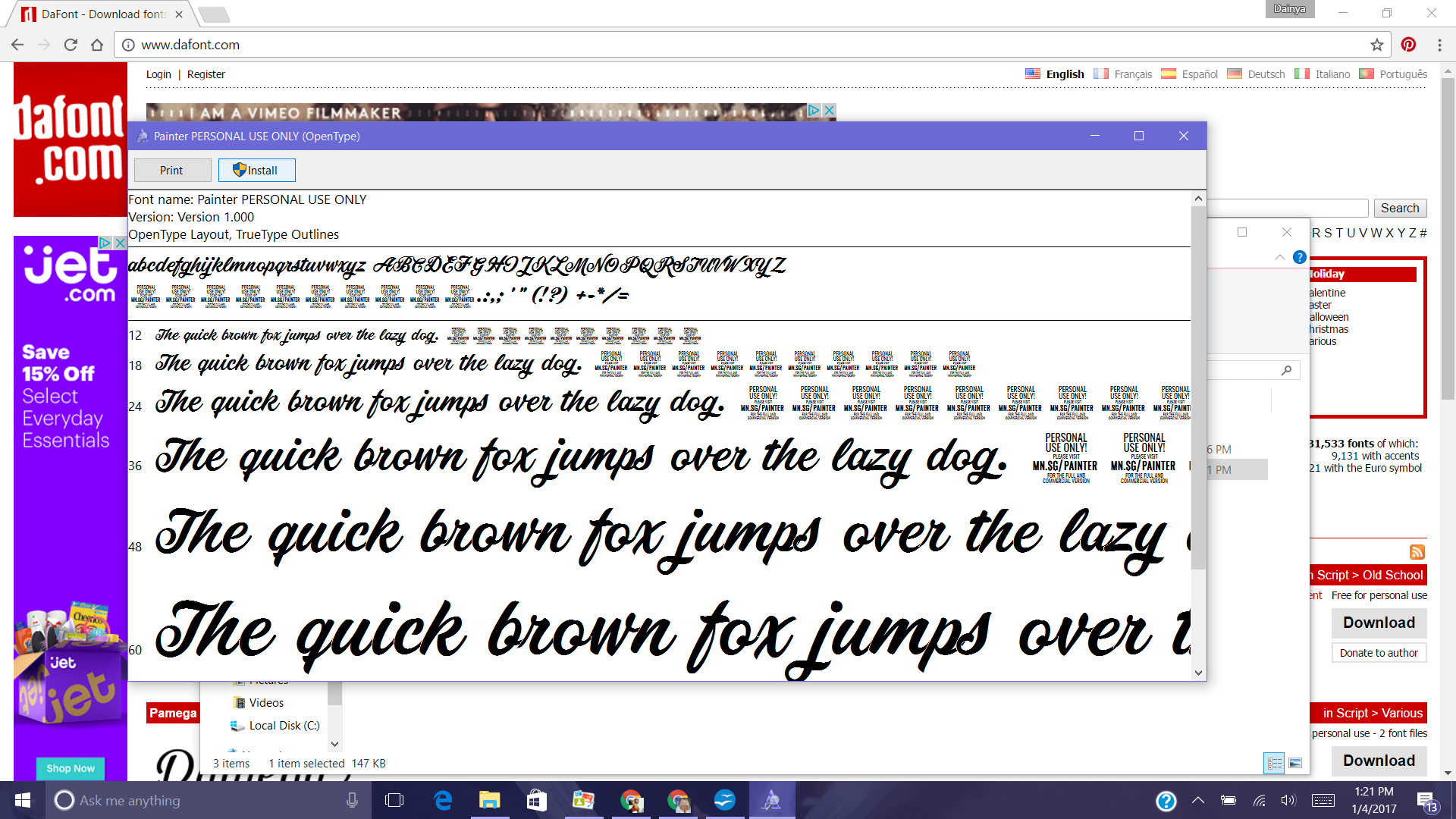Open the Wi-Fi network icon
The height and width of the screenshot is (819, 1456).
tap(1259, 800)
